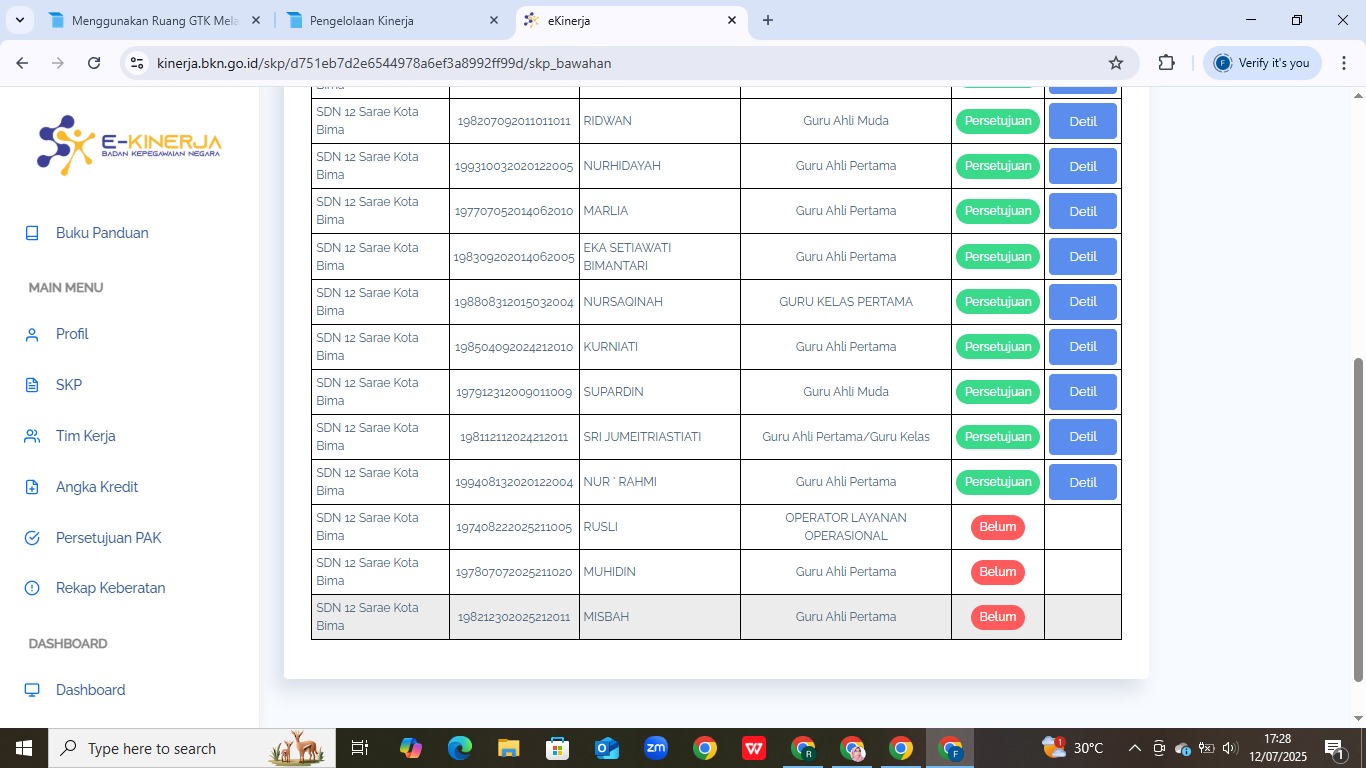Click GURU KELAS PERTAMA cell
This screenshot has width=1366, height=768.
coord(846,301)
